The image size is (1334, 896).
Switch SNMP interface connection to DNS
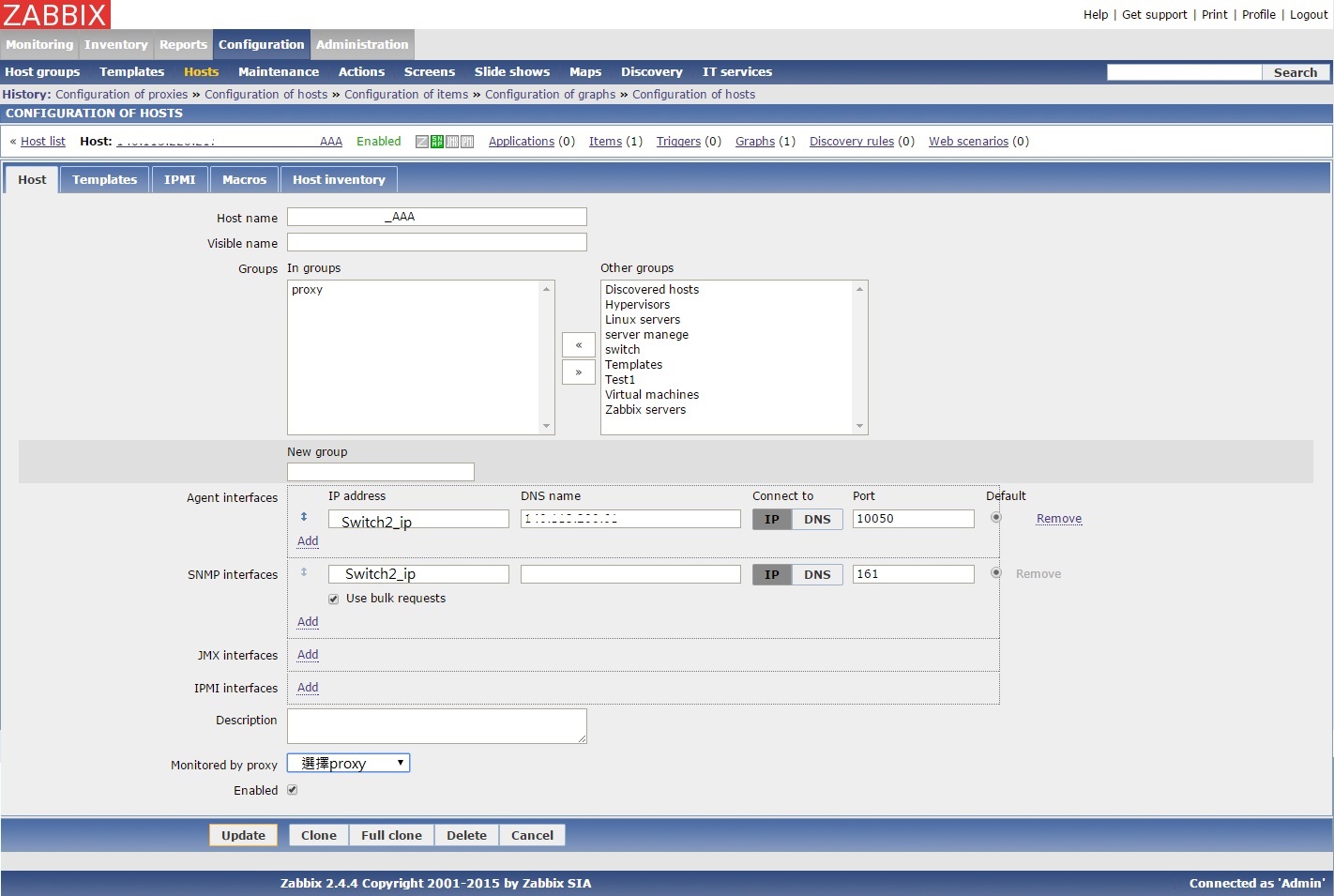click(817, 574)
